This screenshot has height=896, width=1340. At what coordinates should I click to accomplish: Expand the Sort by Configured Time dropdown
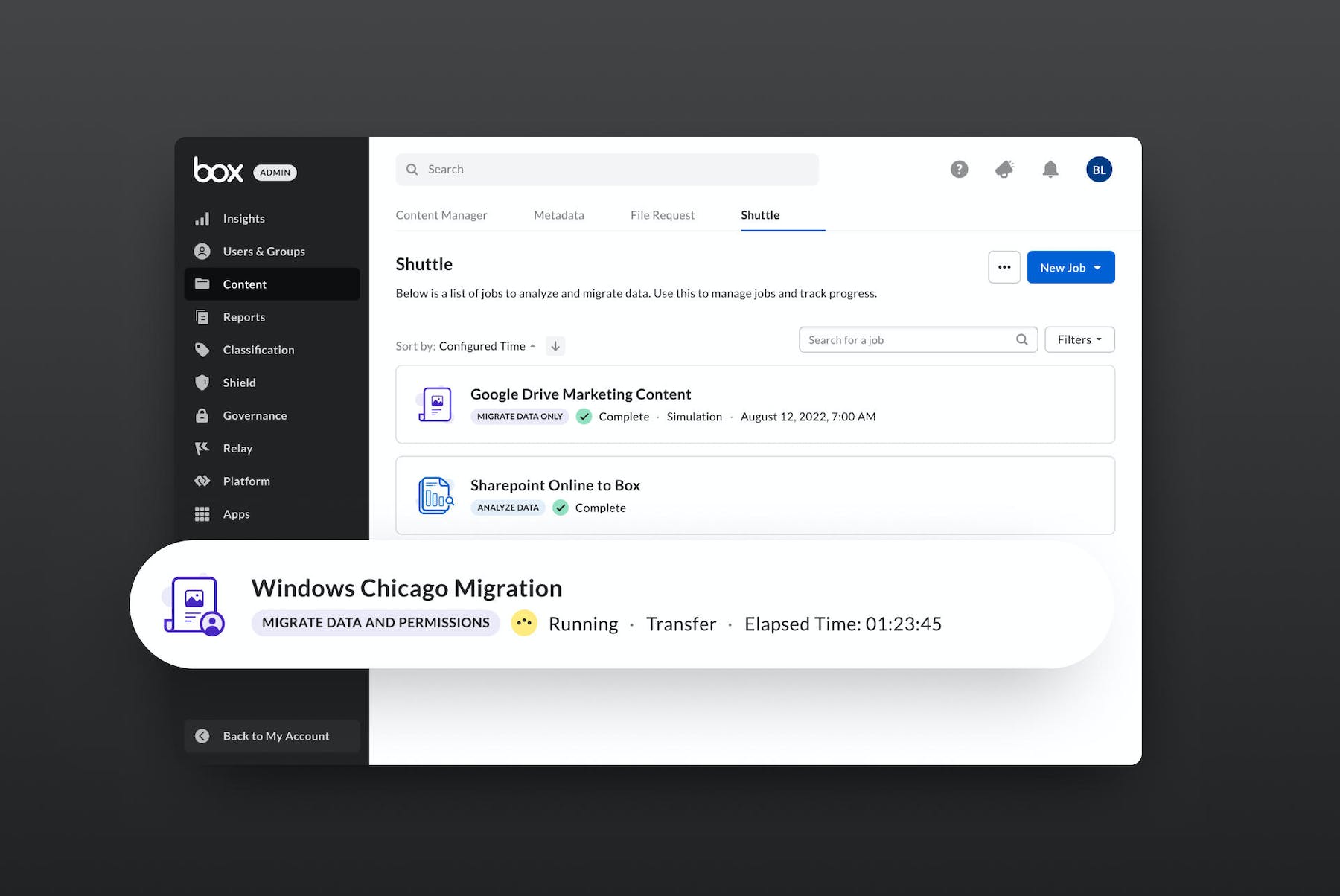click(x=486, y=346)
